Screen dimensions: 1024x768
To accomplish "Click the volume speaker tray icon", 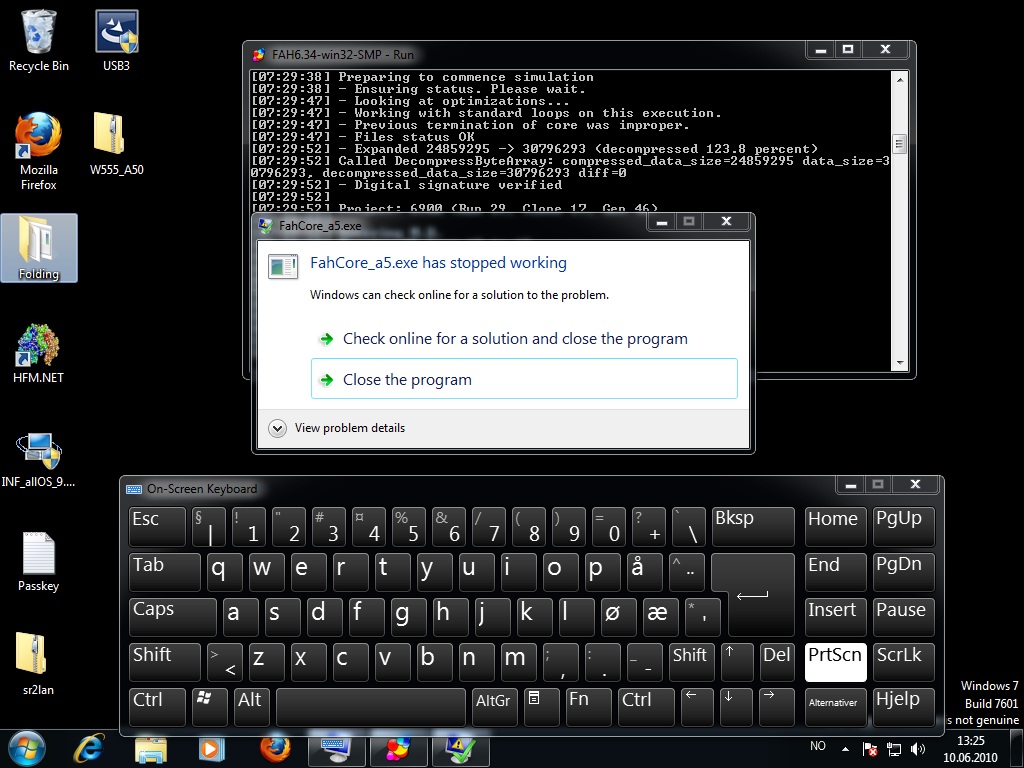I will click(918, 749).
